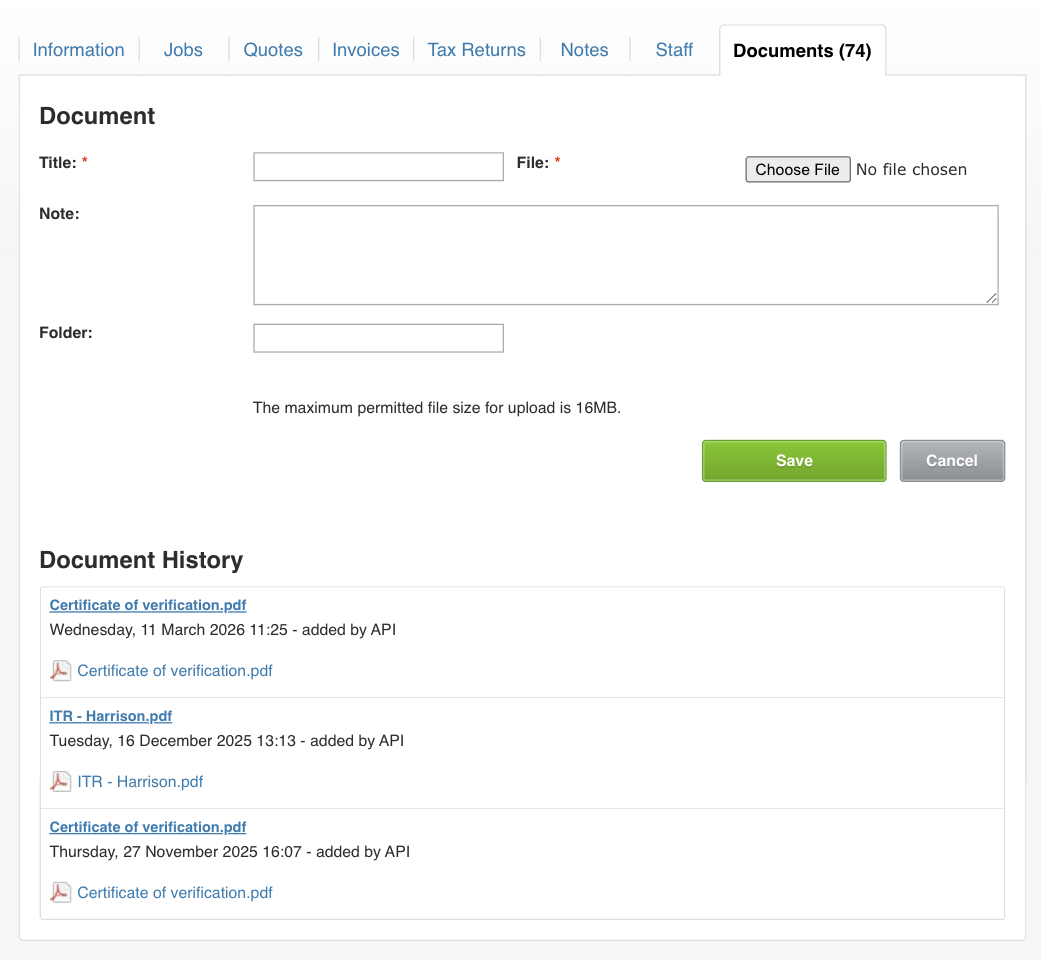Switch to the Notes tab
The image size is (1041, 960).
click(x=584, y=50)
